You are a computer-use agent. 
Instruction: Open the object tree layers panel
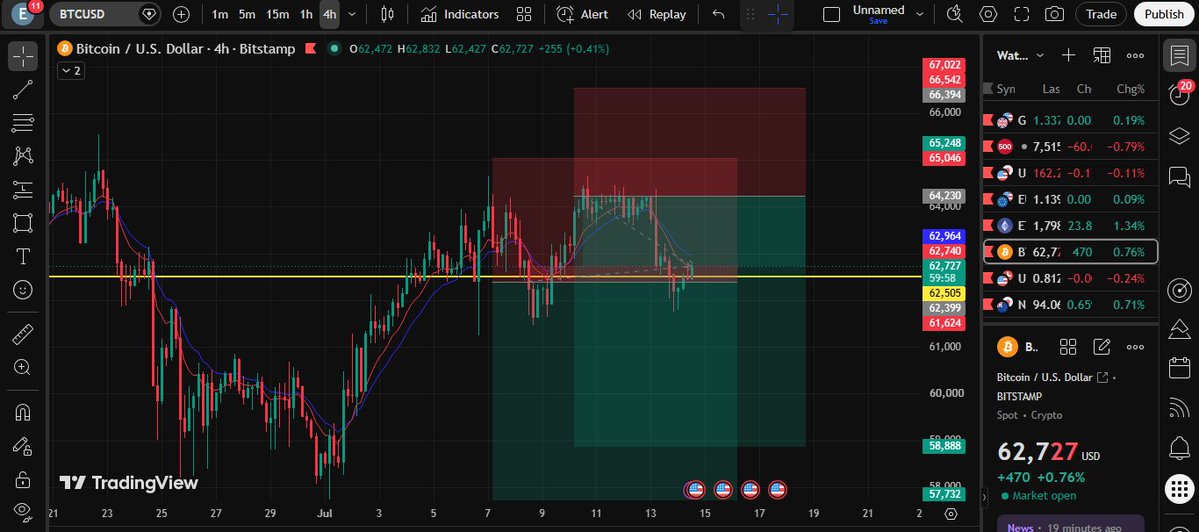1180,136
